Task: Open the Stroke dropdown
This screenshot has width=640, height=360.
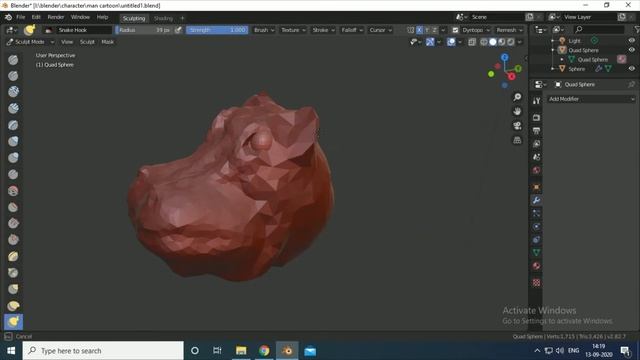Action: (323, 30)
